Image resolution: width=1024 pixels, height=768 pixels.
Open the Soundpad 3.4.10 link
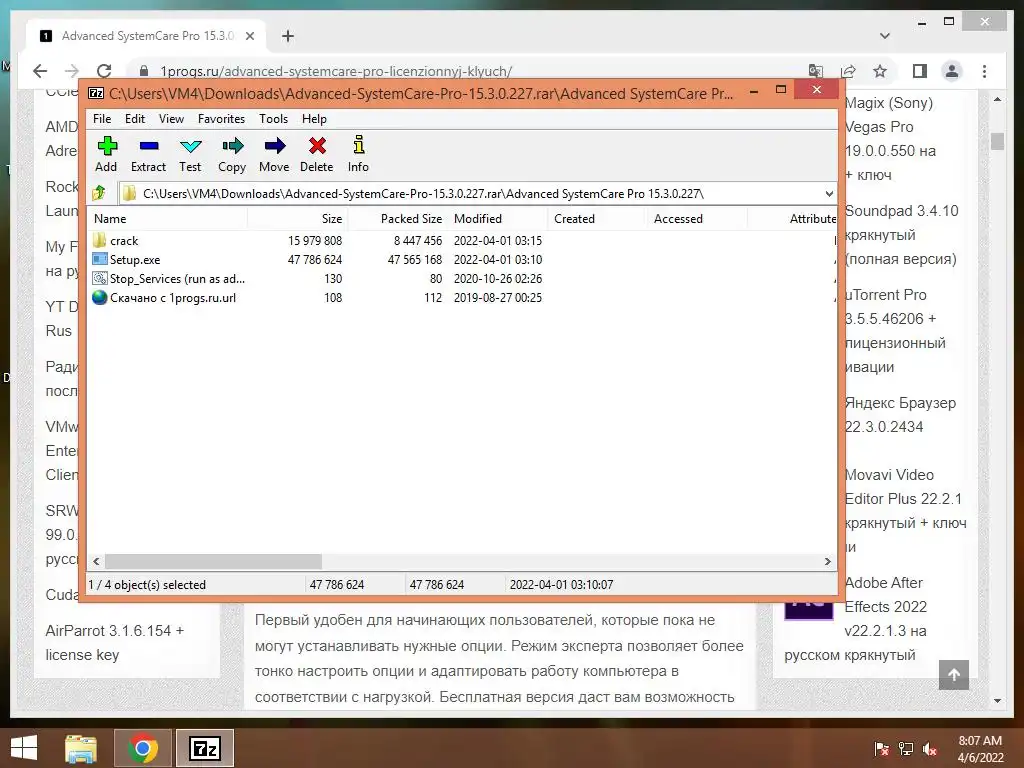click(x=901, y=235)
